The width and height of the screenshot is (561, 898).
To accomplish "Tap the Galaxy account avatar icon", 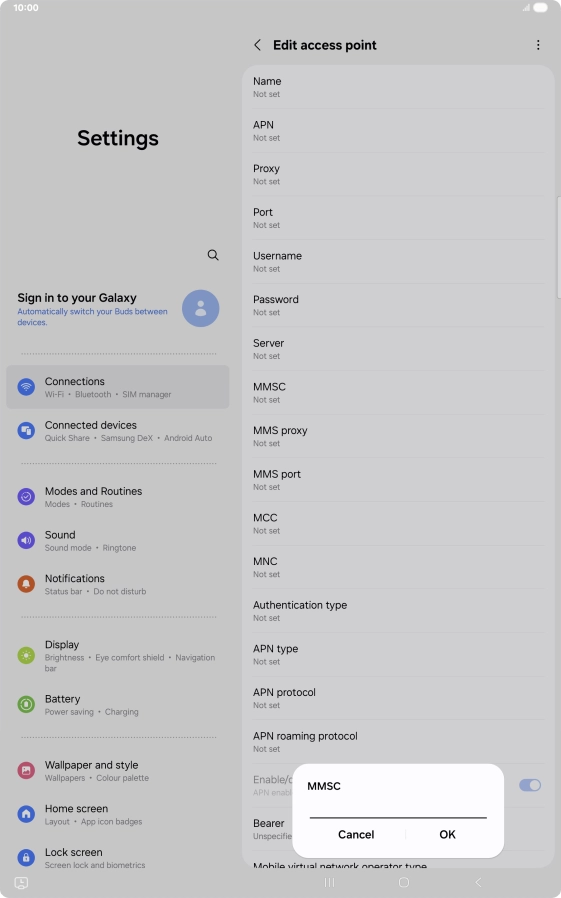I will point(200,308).
